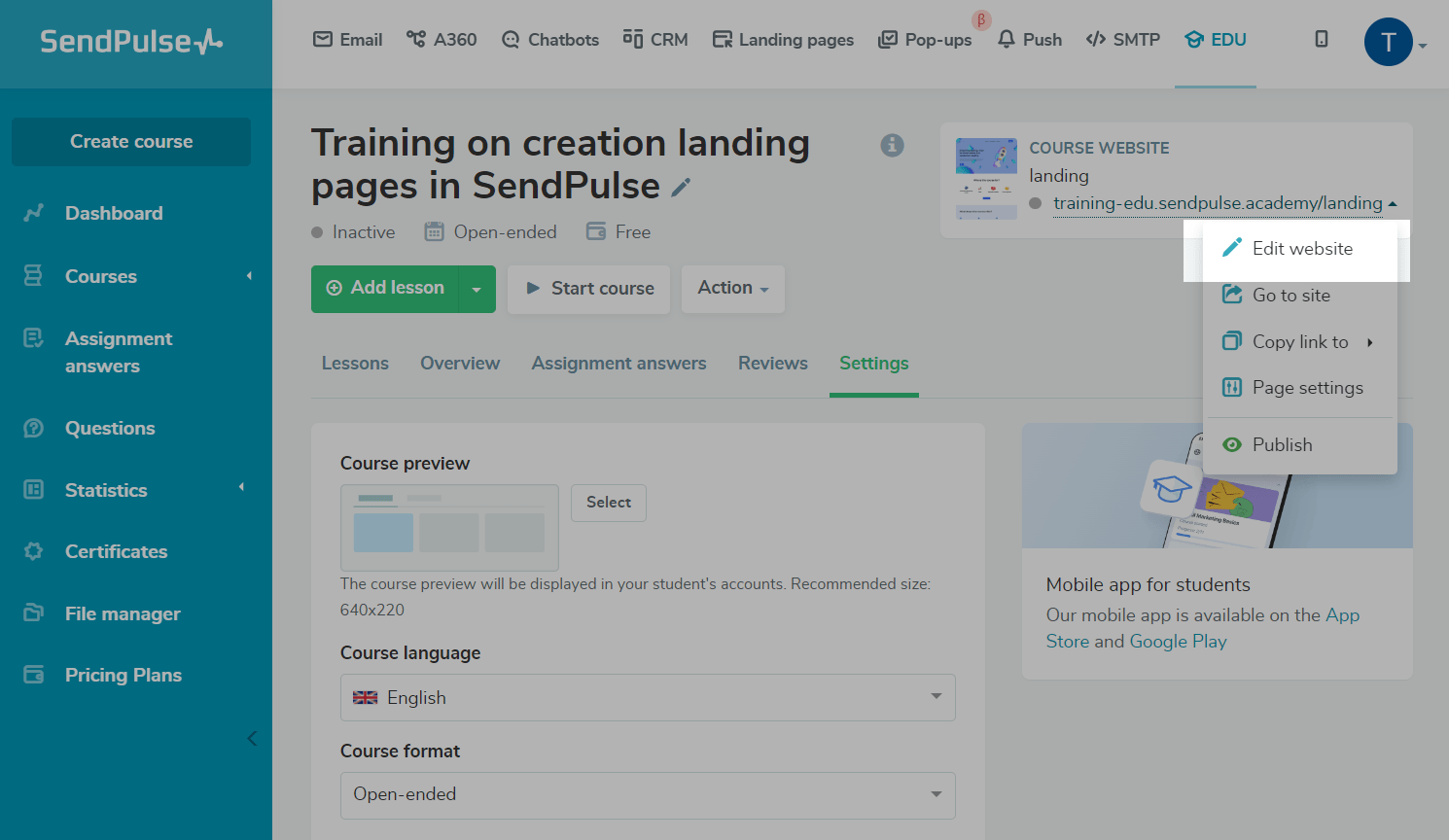Collapse the left sidebar with chevron
The height and width of the screenshot is (840, 1449).
[252, 738]
